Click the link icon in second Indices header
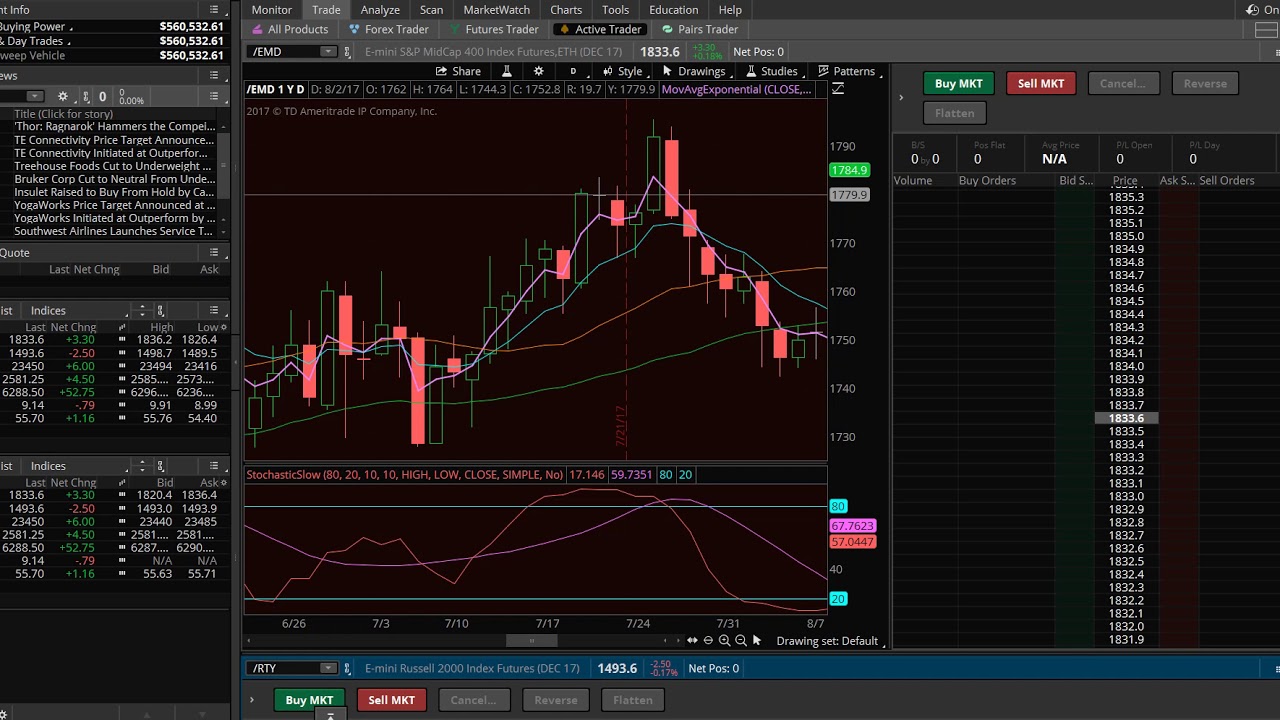1280x720 pixels. pos(160,466)
